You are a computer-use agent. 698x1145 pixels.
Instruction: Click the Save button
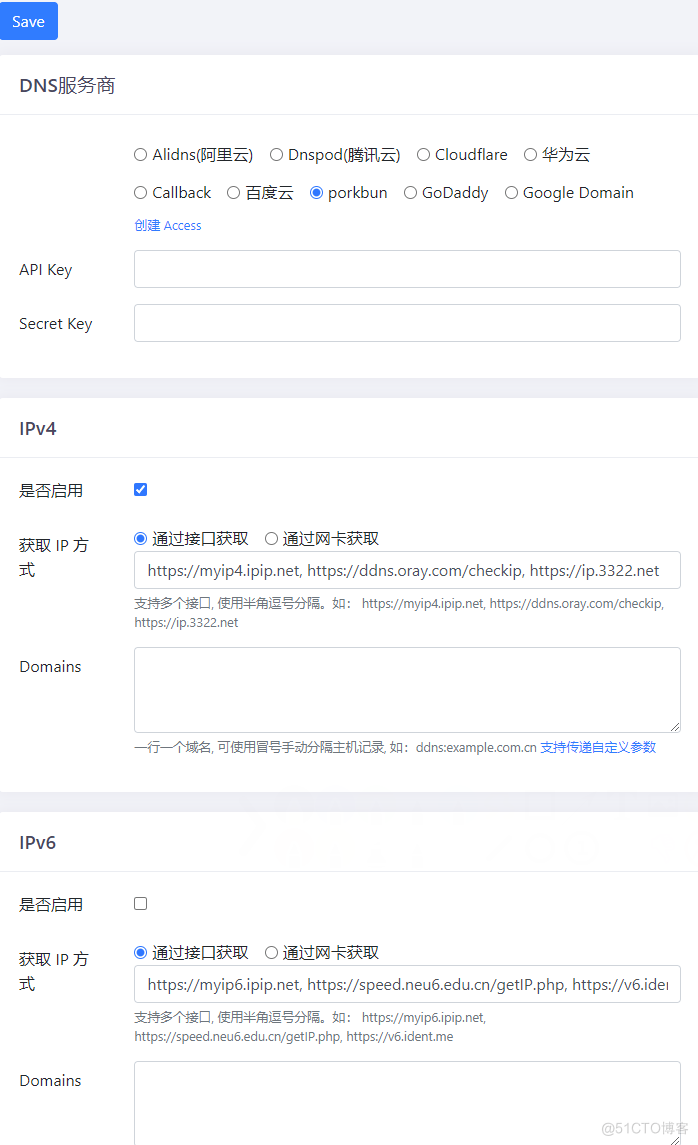(28, 21)
